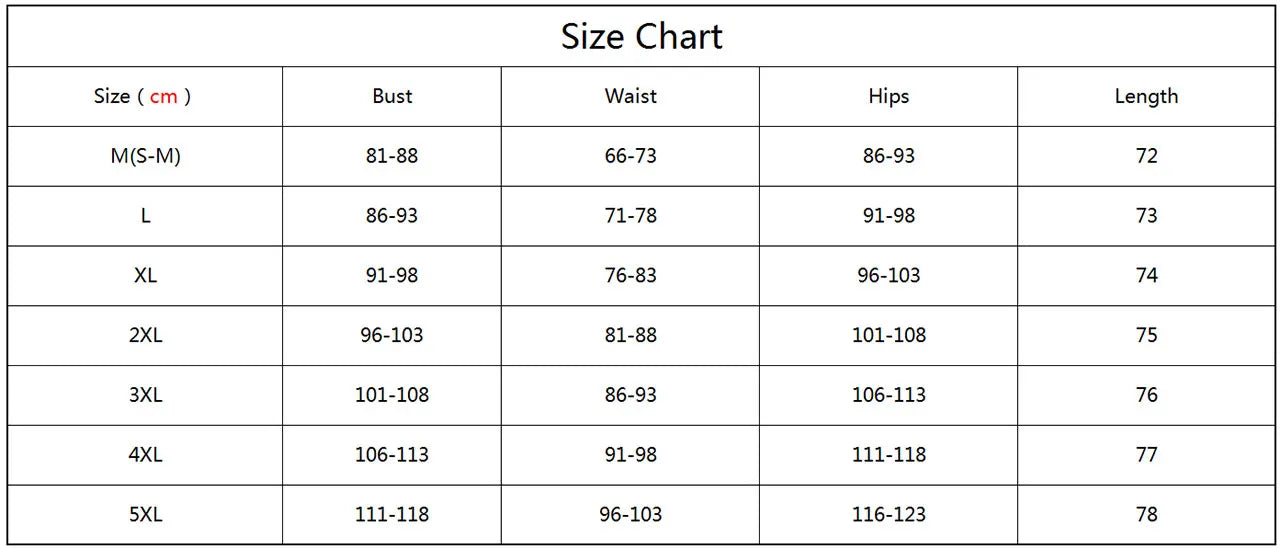
Task: Select the Waist column header
Action: coord(630,96)
